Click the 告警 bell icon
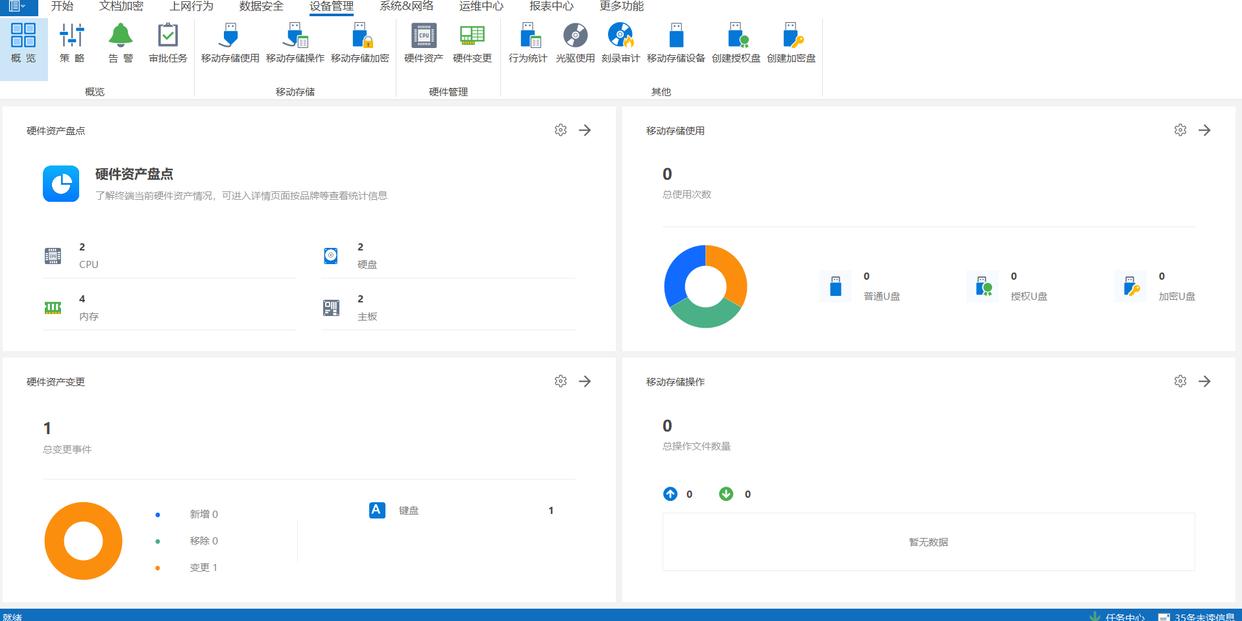This screenshot has width=1242, height=621. click(x=120, y=43)
